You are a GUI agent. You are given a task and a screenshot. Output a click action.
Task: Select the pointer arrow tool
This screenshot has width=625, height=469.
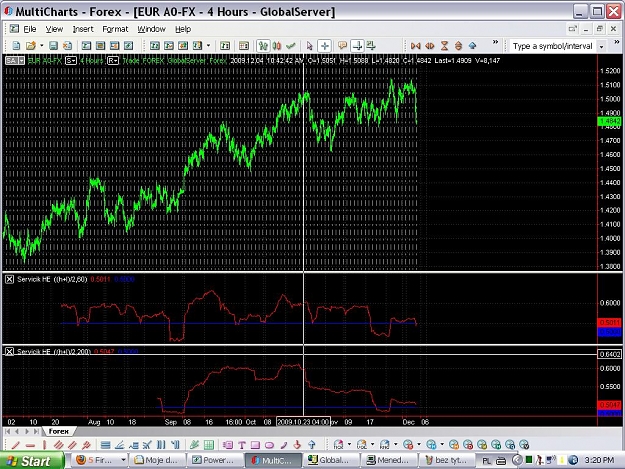click(310, 46)
